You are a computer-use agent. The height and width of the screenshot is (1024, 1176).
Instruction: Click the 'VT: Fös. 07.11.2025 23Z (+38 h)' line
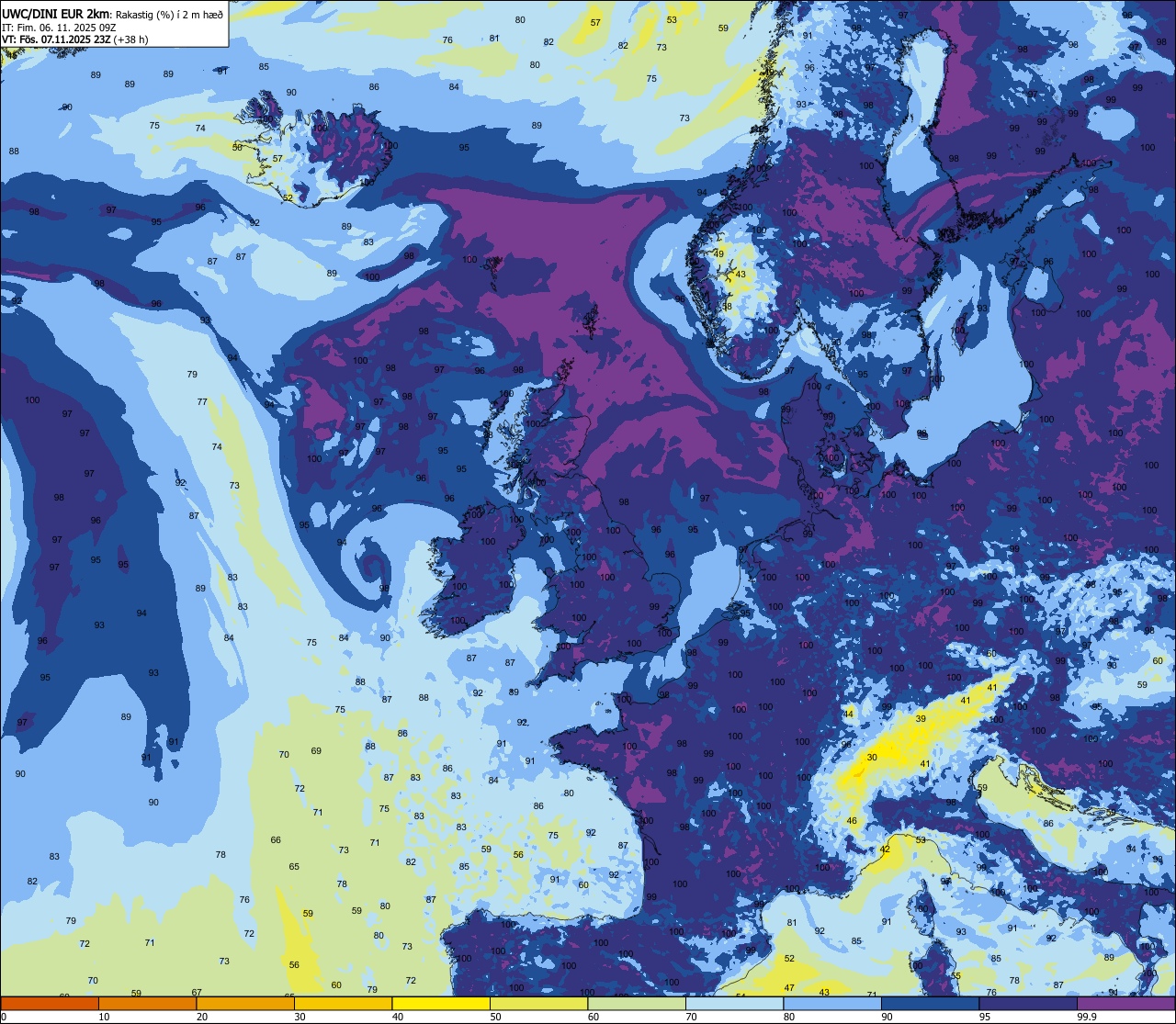75,39
